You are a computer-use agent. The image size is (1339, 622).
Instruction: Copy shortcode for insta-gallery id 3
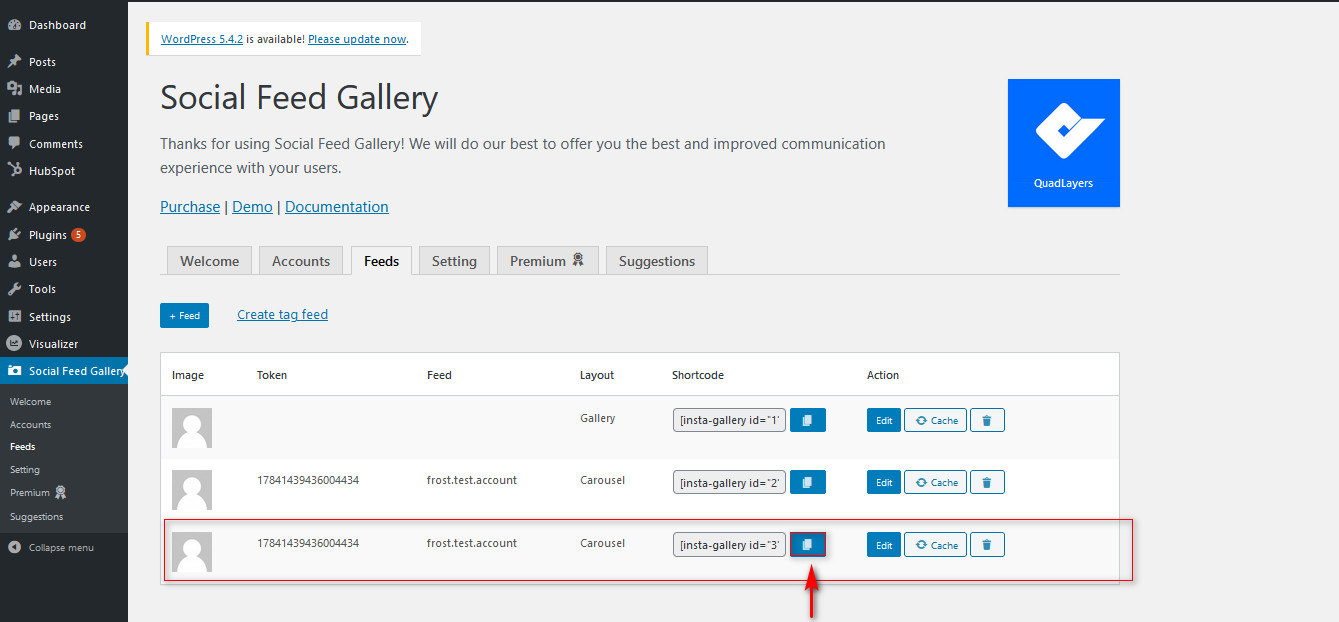808,545
